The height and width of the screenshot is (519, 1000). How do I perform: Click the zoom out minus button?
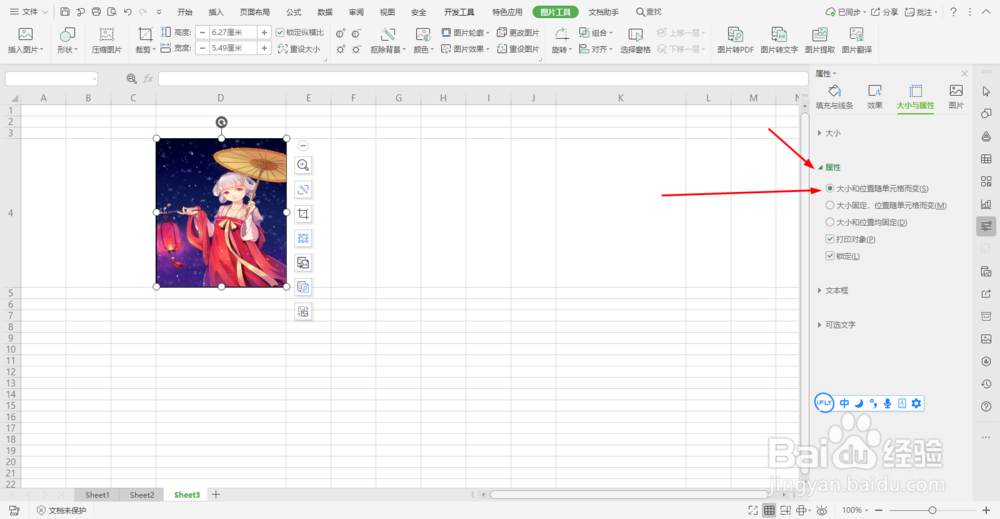879,510
